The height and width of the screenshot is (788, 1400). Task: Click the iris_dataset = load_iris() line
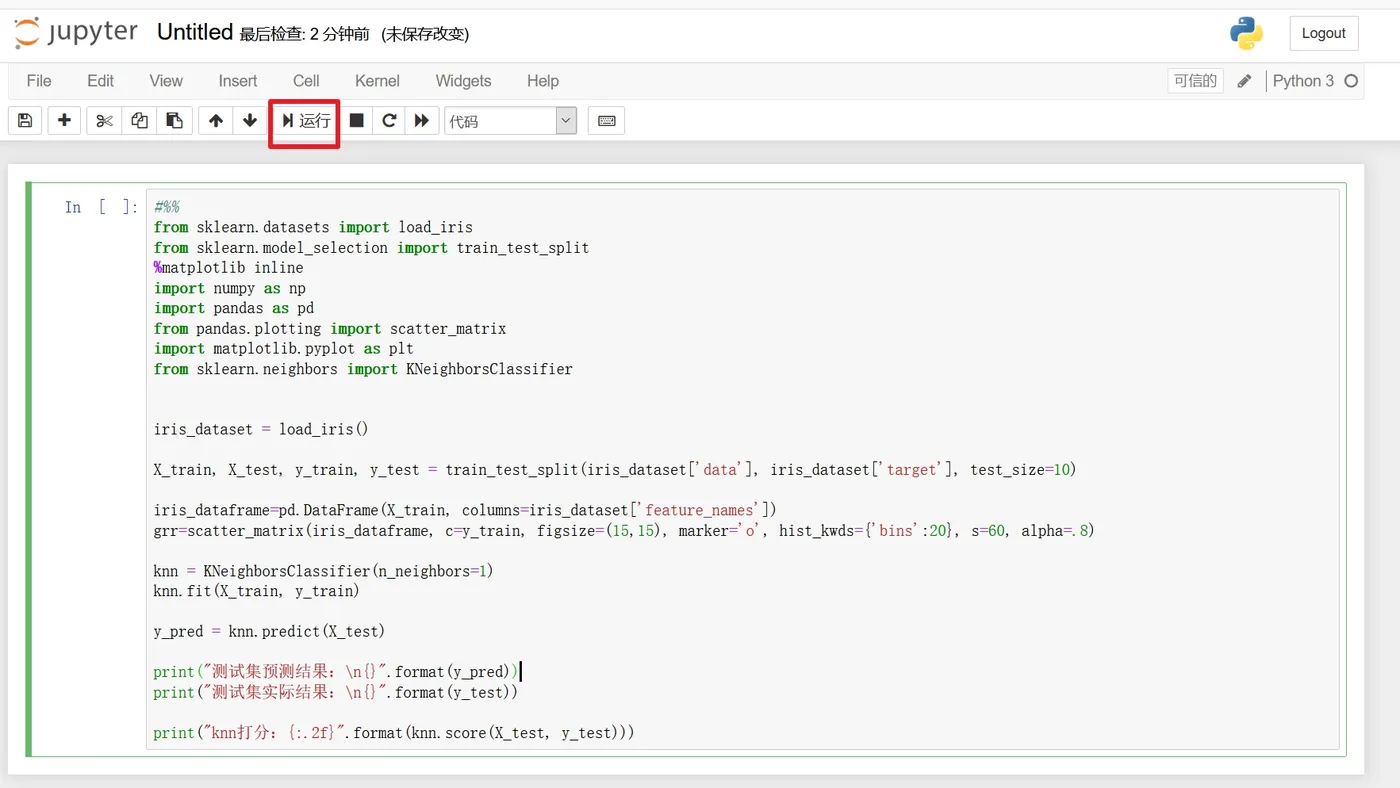pos(261,429)
